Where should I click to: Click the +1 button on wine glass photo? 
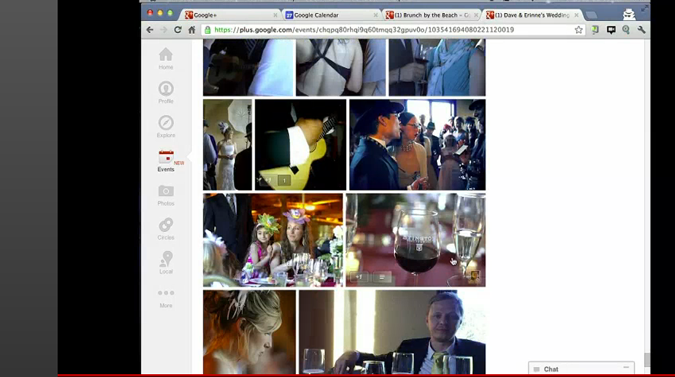coord(359,277)
